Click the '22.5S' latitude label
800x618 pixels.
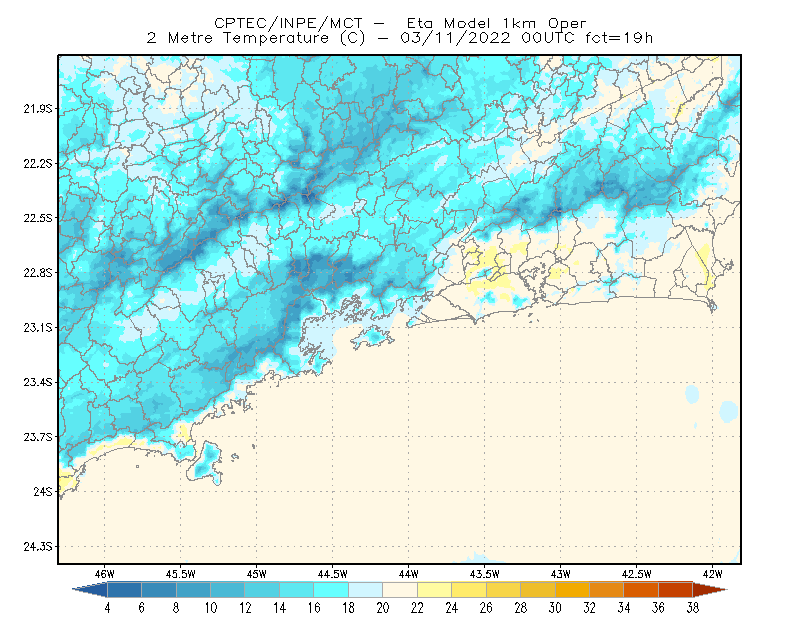pos(38,218)
